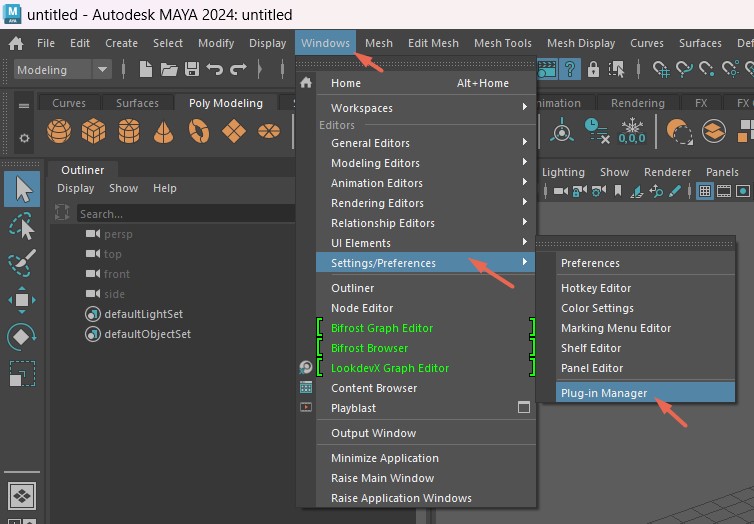This screenshot has width=754, height=524.
Task: Choose Preferences in the submenu
Action: [x=645, y=263]
